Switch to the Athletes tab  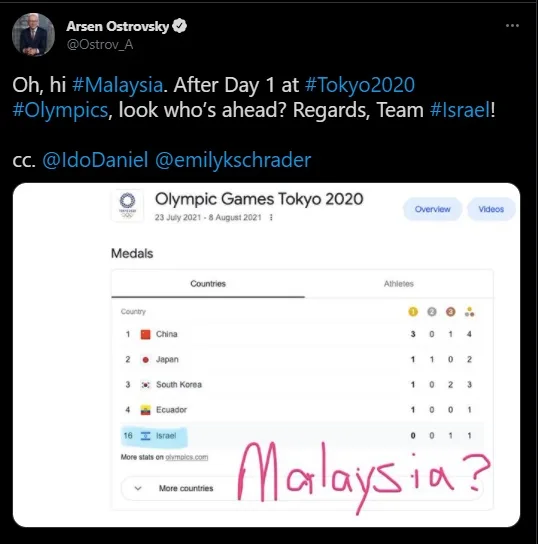[399, 284]
